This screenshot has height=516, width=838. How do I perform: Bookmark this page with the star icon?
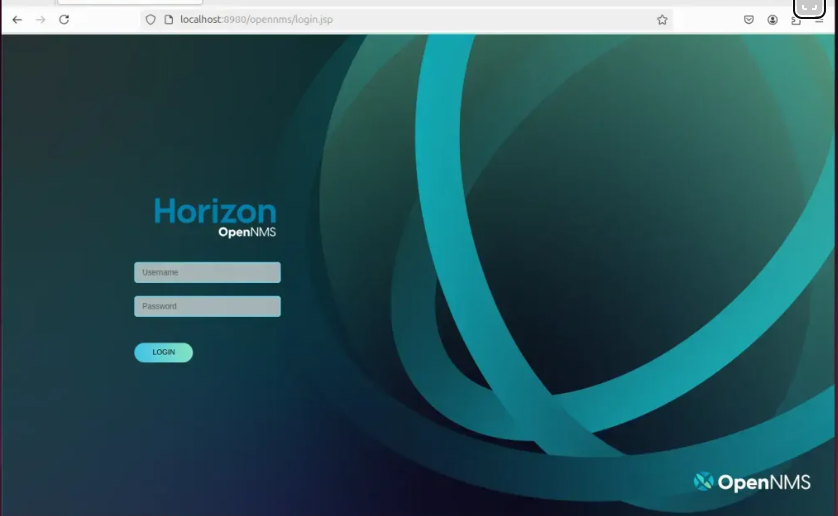click(x=662, y=19)
